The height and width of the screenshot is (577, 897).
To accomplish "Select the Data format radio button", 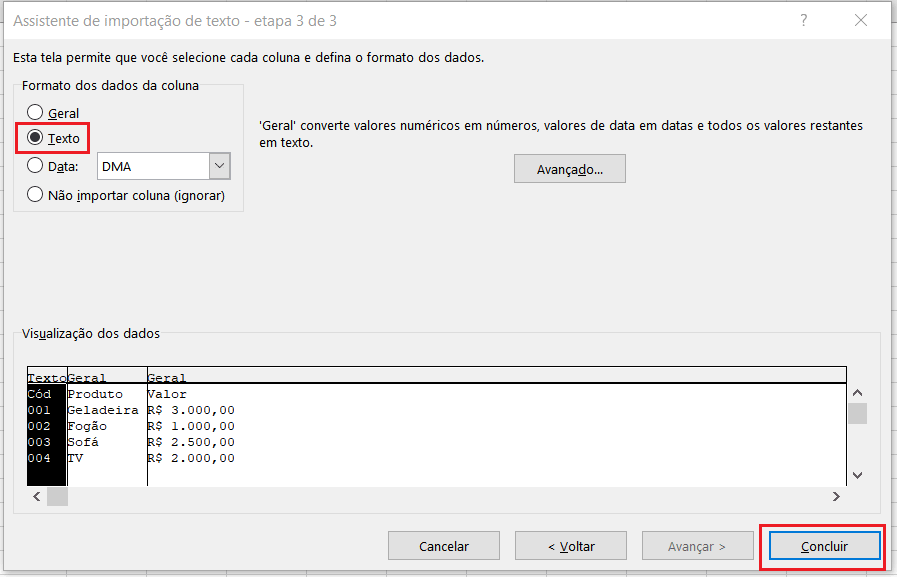I will pyautogui.click(x=36, y=166).
